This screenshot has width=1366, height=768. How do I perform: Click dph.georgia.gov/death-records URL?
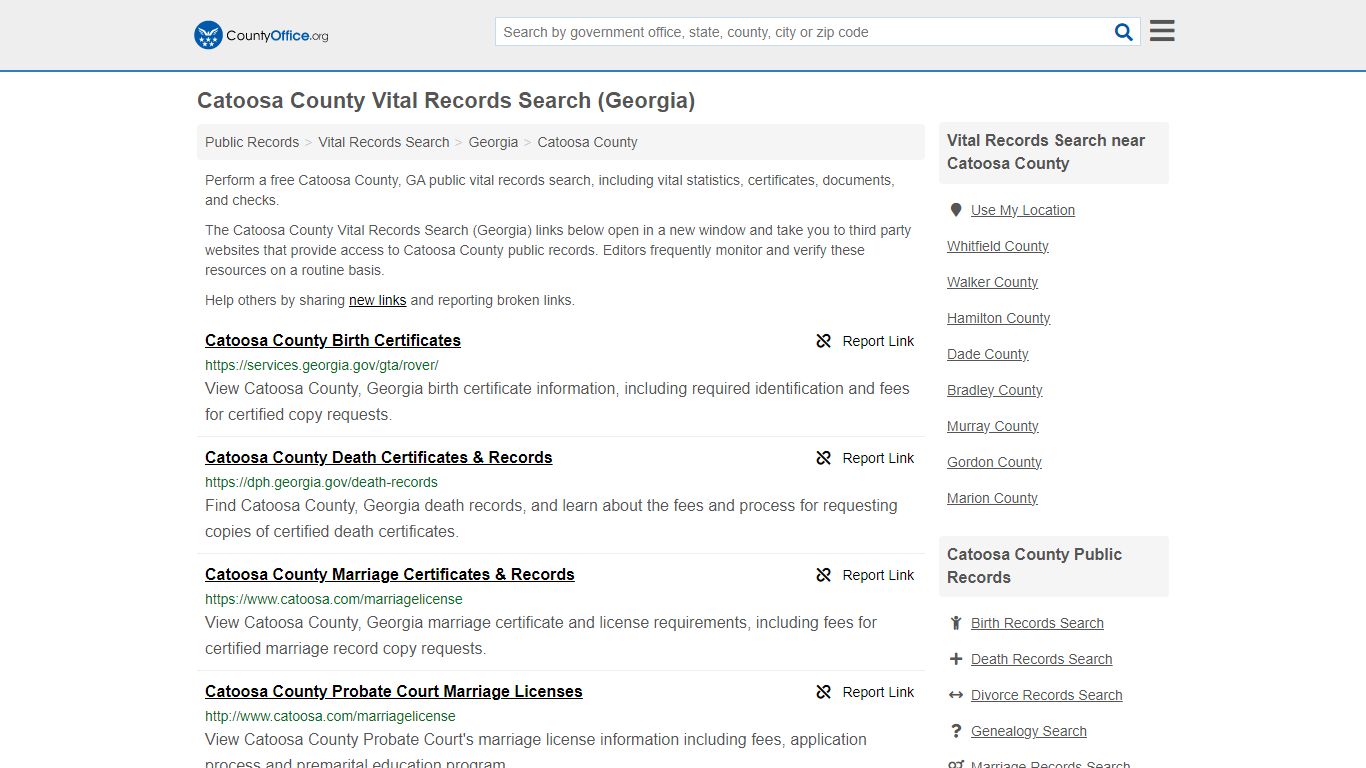click(x=321, y=482)
